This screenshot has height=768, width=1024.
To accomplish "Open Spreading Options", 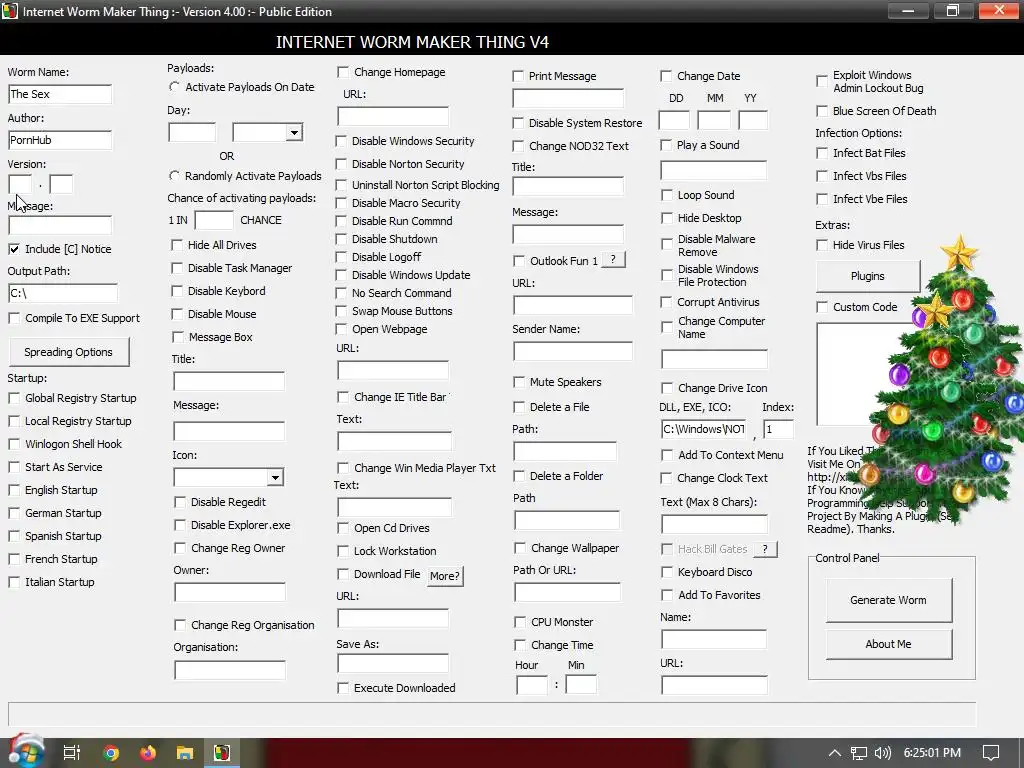I will pos(69,352).
